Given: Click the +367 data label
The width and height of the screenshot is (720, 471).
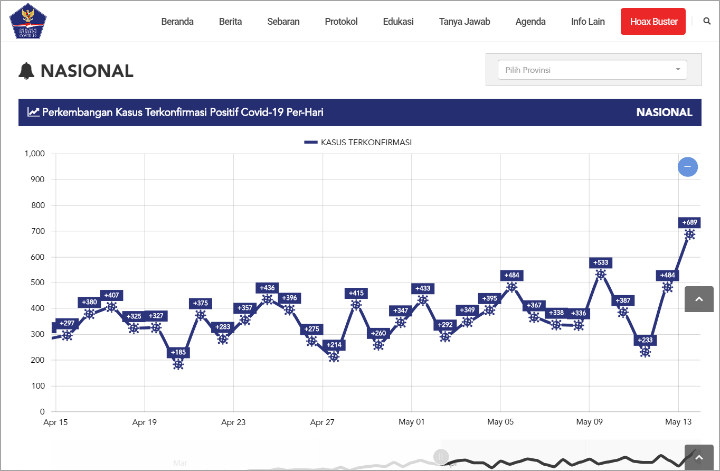Looking at the screenshot, I should [x=534, y=305].
